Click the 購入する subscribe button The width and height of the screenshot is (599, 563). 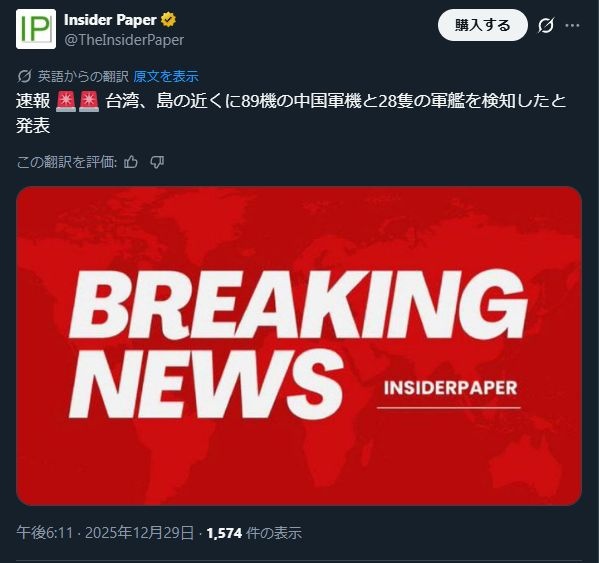click(482, 25)
